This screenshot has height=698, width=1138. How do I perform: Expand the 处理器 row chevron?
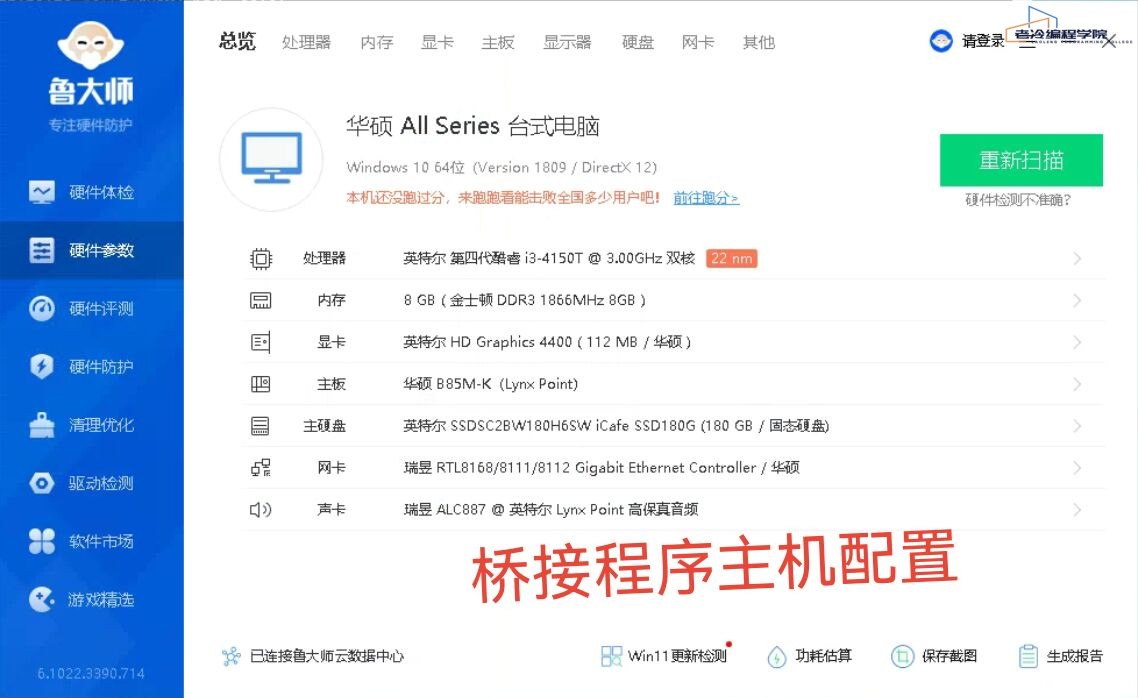(x=1077, y=258)
